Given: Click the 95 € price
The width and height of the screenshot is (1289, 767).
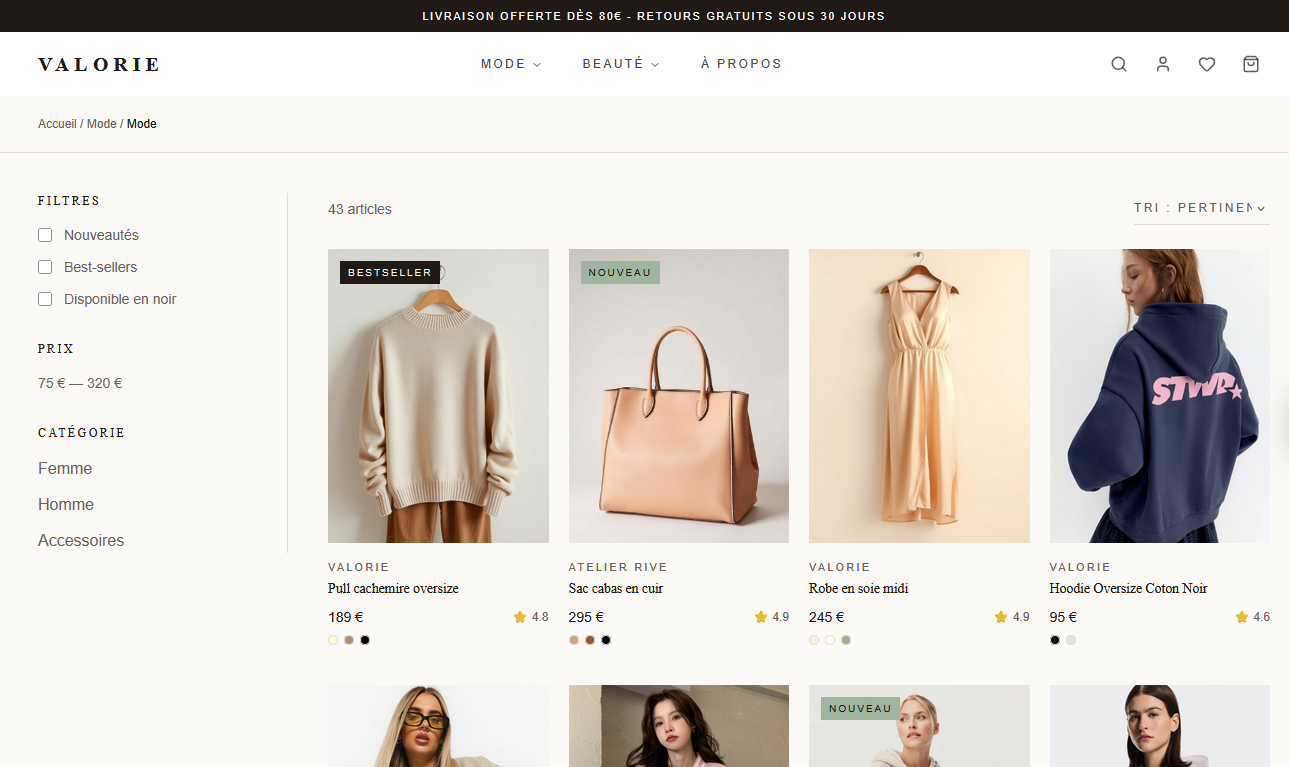Looking at the screenshot, I should (x=1063, y=617).
